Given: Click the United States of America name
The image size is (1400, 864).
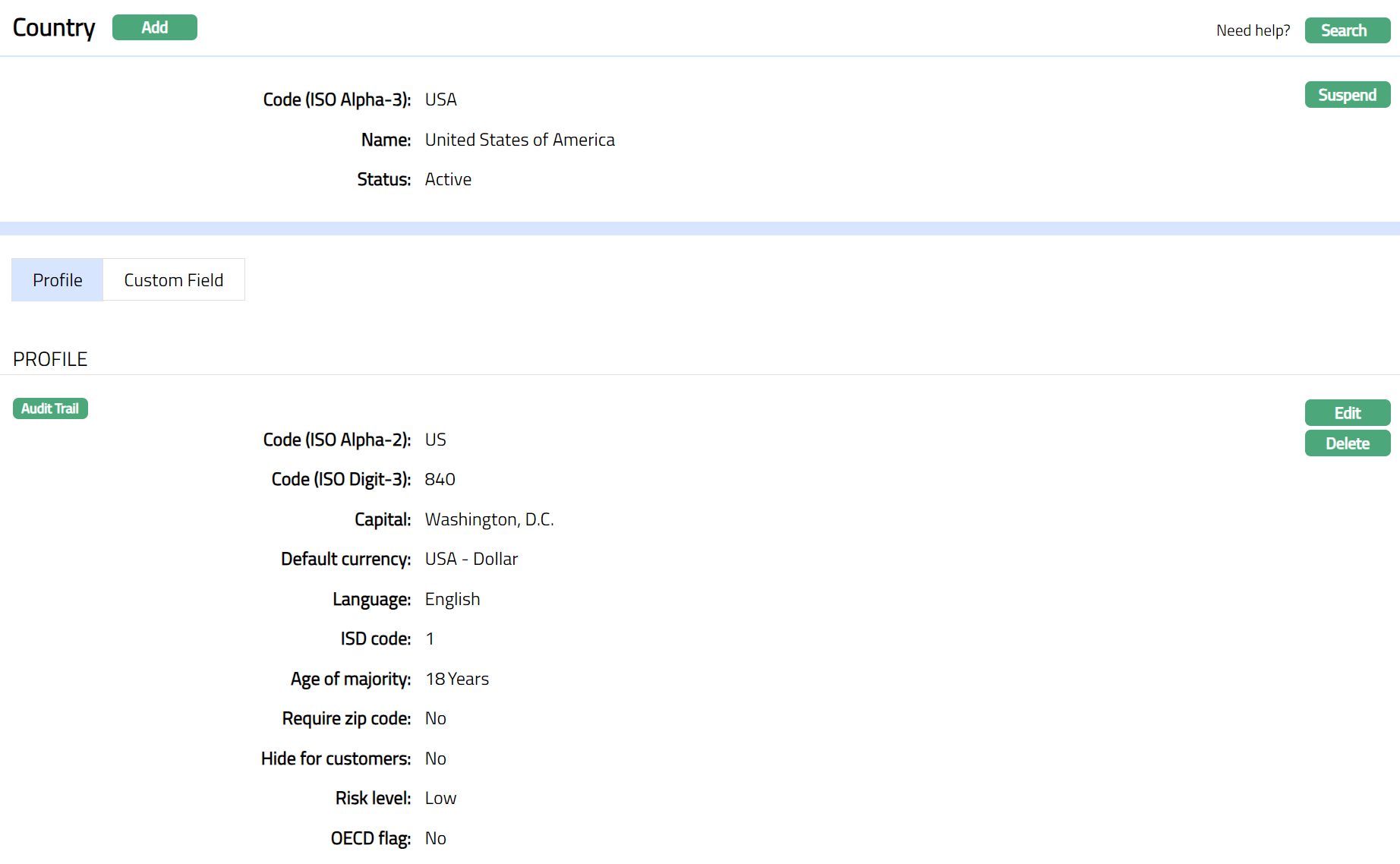Looking at the screenshot, I should pos(519,140).
